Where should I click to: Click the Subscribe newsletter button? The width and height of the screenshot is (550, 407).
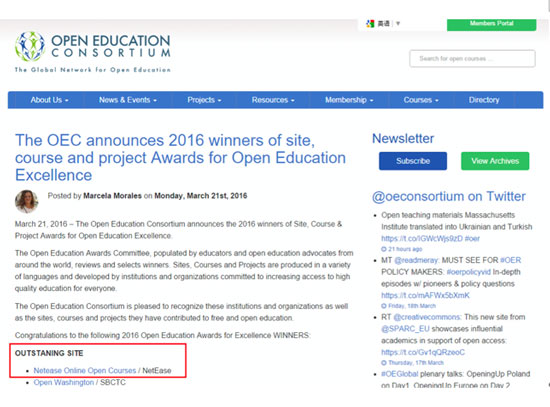point(413,161)
